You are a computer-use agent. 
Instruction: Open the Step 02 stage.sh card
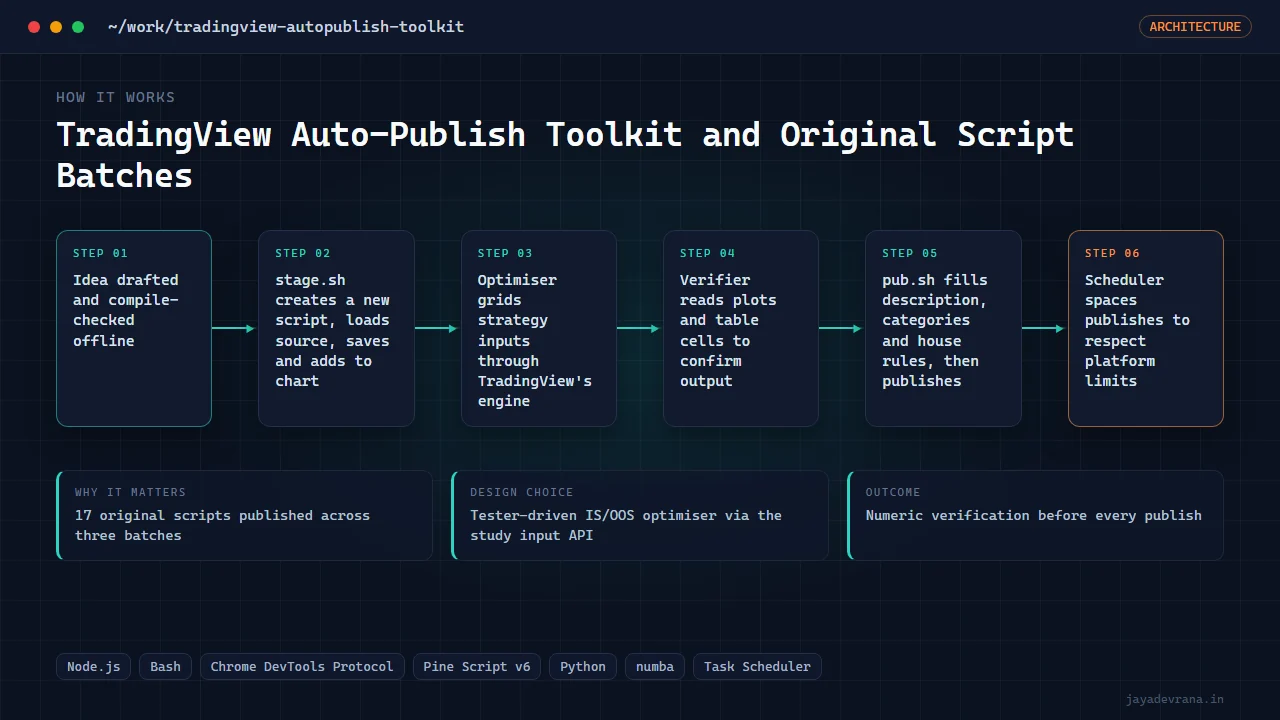point(336,329)
